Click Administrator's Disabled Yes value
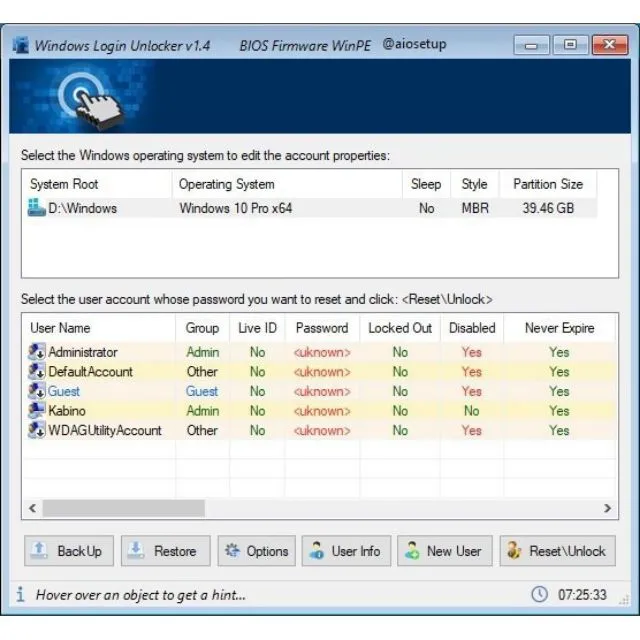 [472, 352]
